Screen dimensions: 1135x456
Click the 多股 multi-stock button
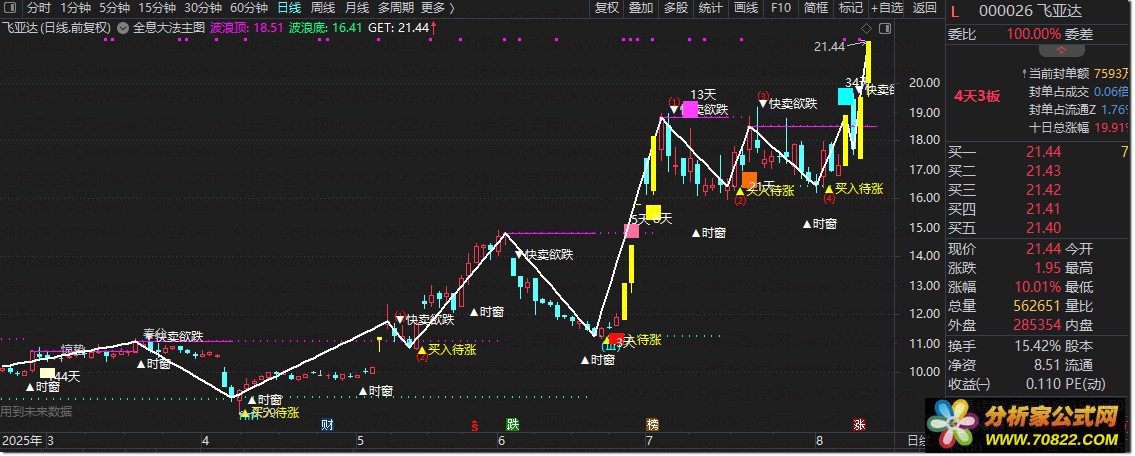coord(675,8)
